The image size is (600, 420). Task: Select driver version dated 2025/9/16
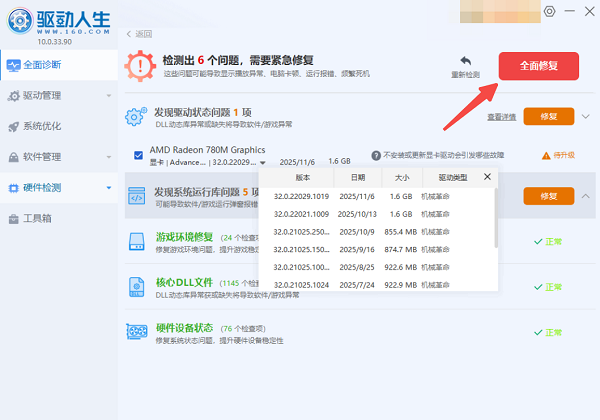pos(377,250)
